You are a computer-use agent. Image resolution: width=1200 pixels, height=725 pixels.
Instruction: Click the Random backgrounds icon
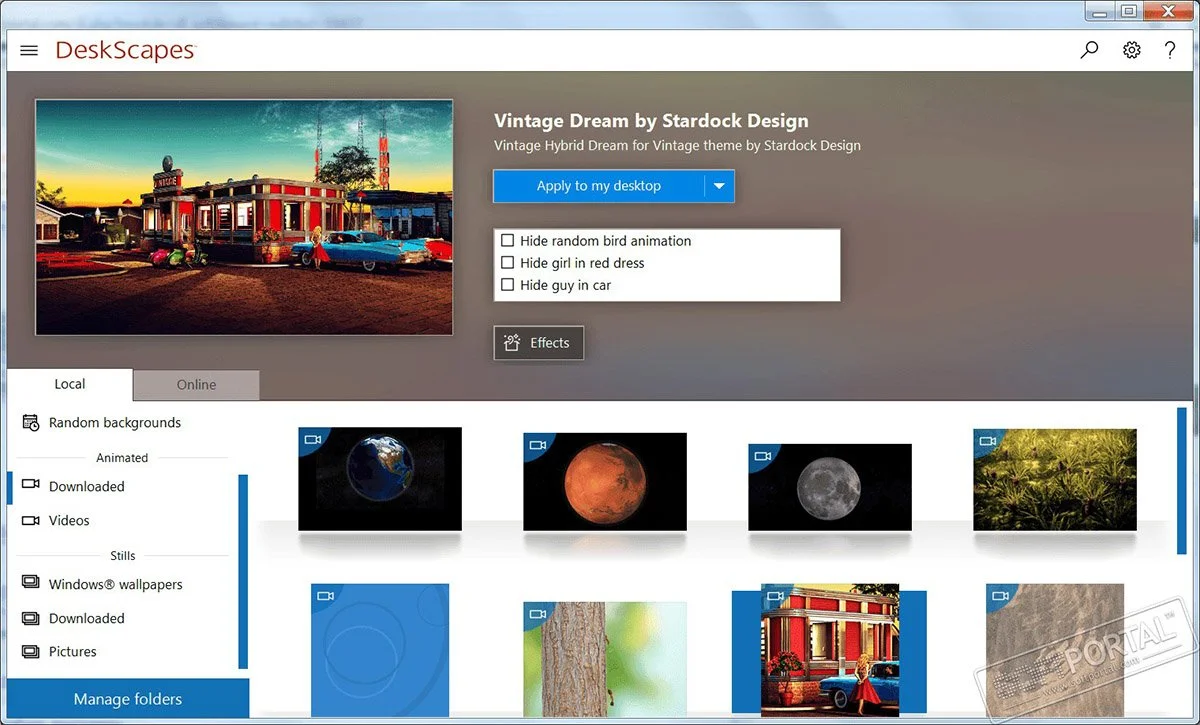point(30,423)
